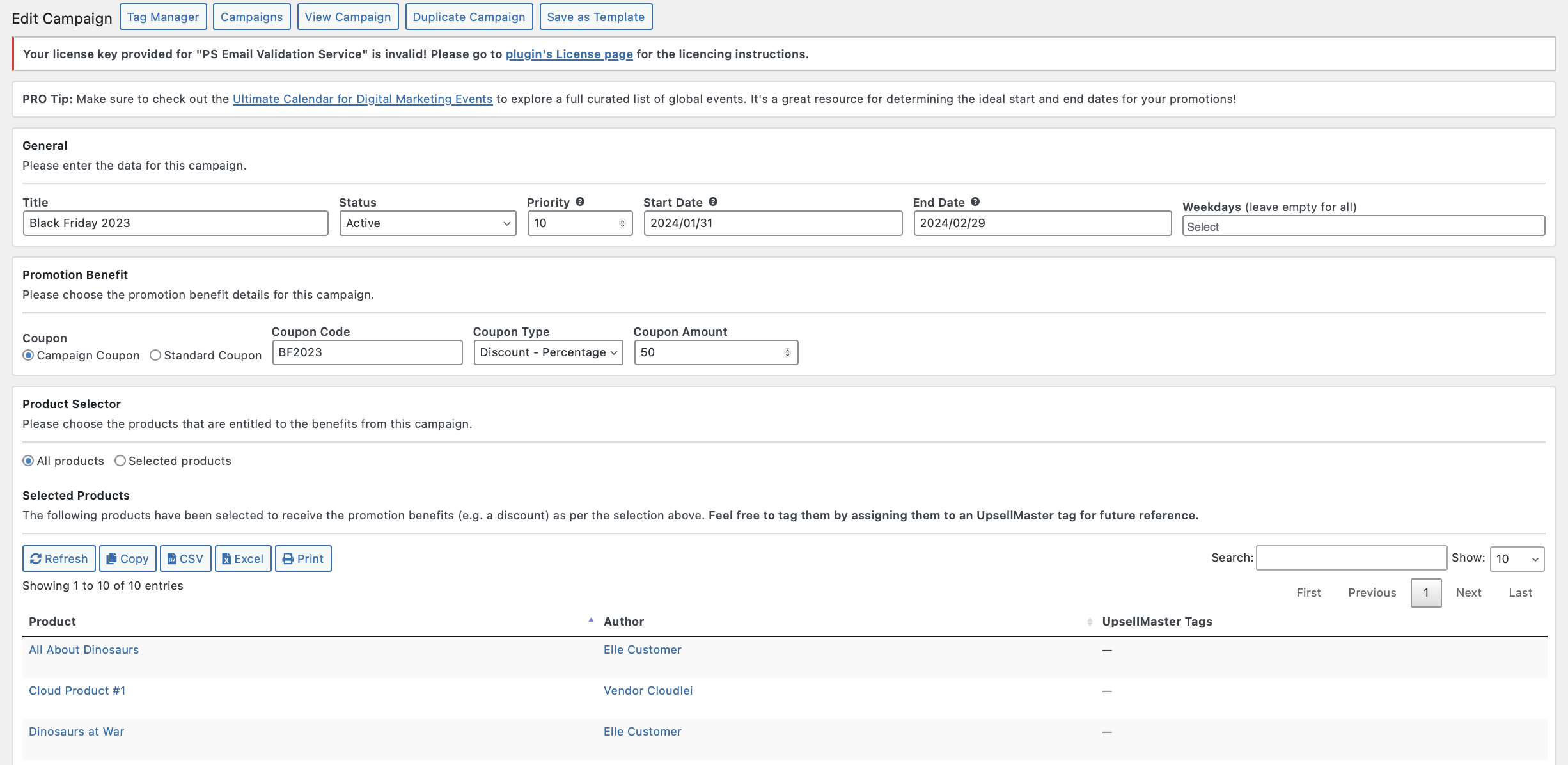This screenshot has height=765, width=1568.
Task: Open the Show entries dropdown
Action: pos(1517,558)
